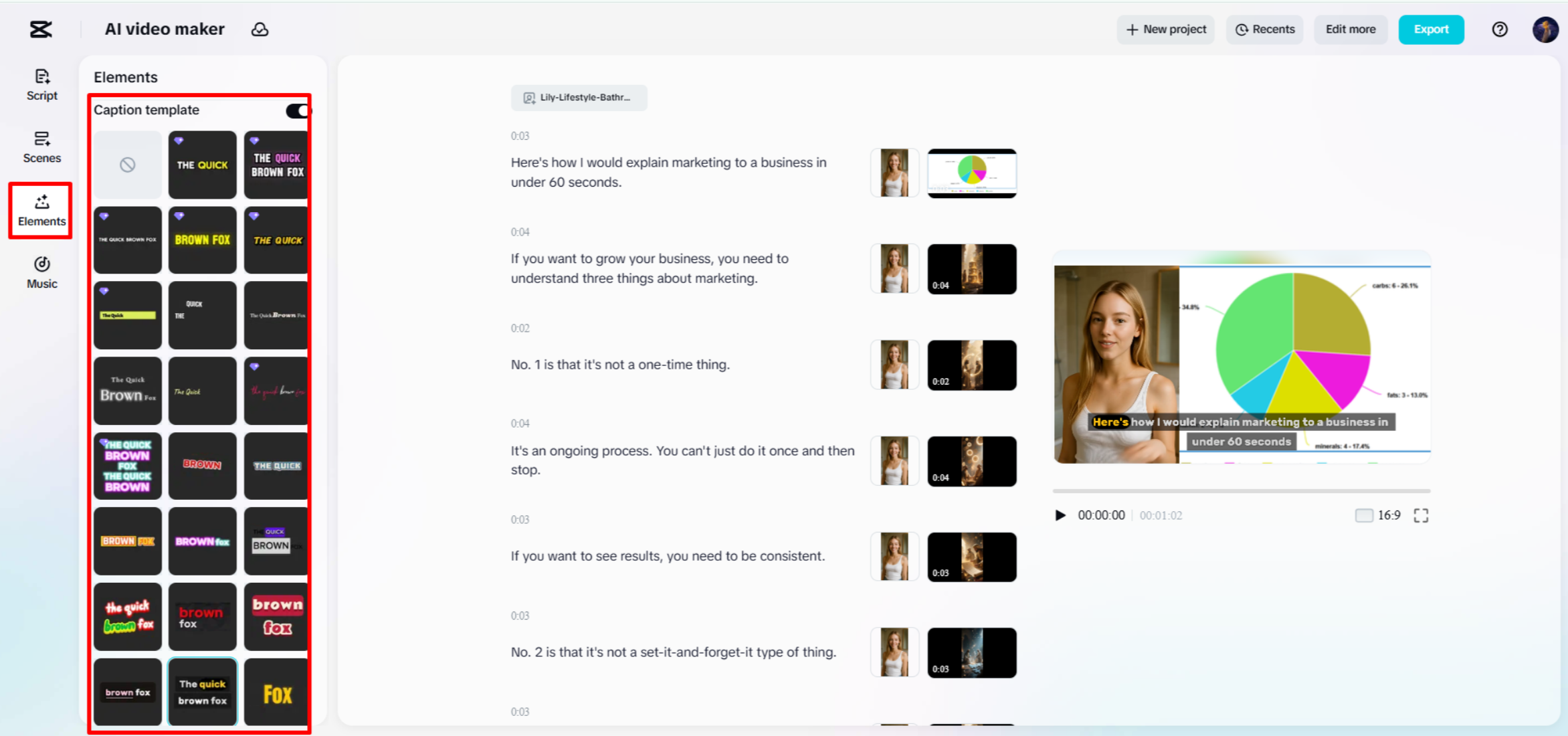This screenshot has width=1568, height=736.
Task: Open the help icon
Action: tap(1499, 29)
